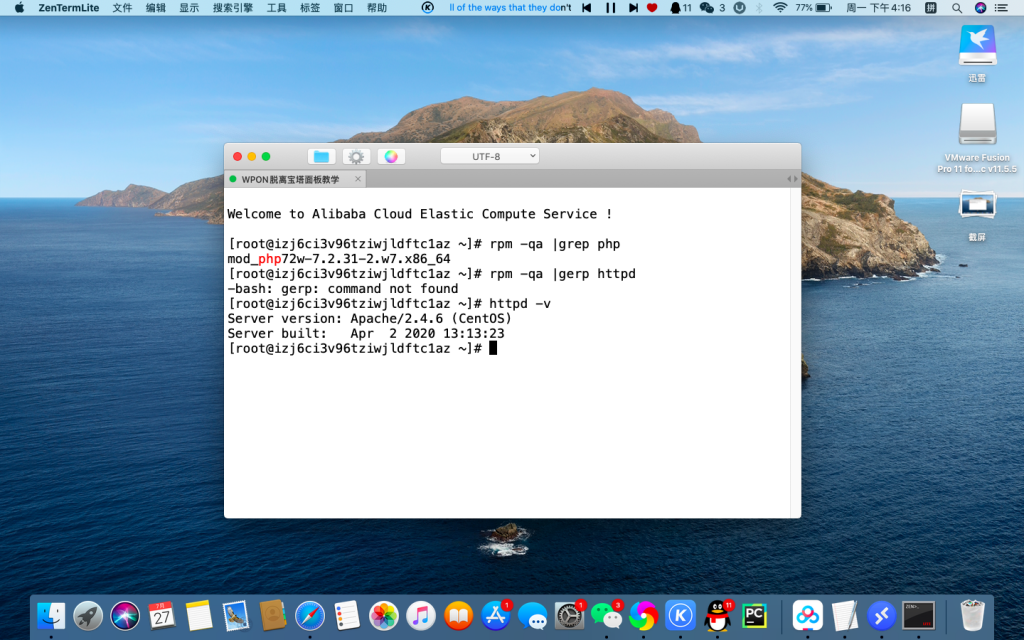This screenshot has height=640, width=1024.
Task: Open the color wheel theme picker
Action: click(x=391, y=156)
